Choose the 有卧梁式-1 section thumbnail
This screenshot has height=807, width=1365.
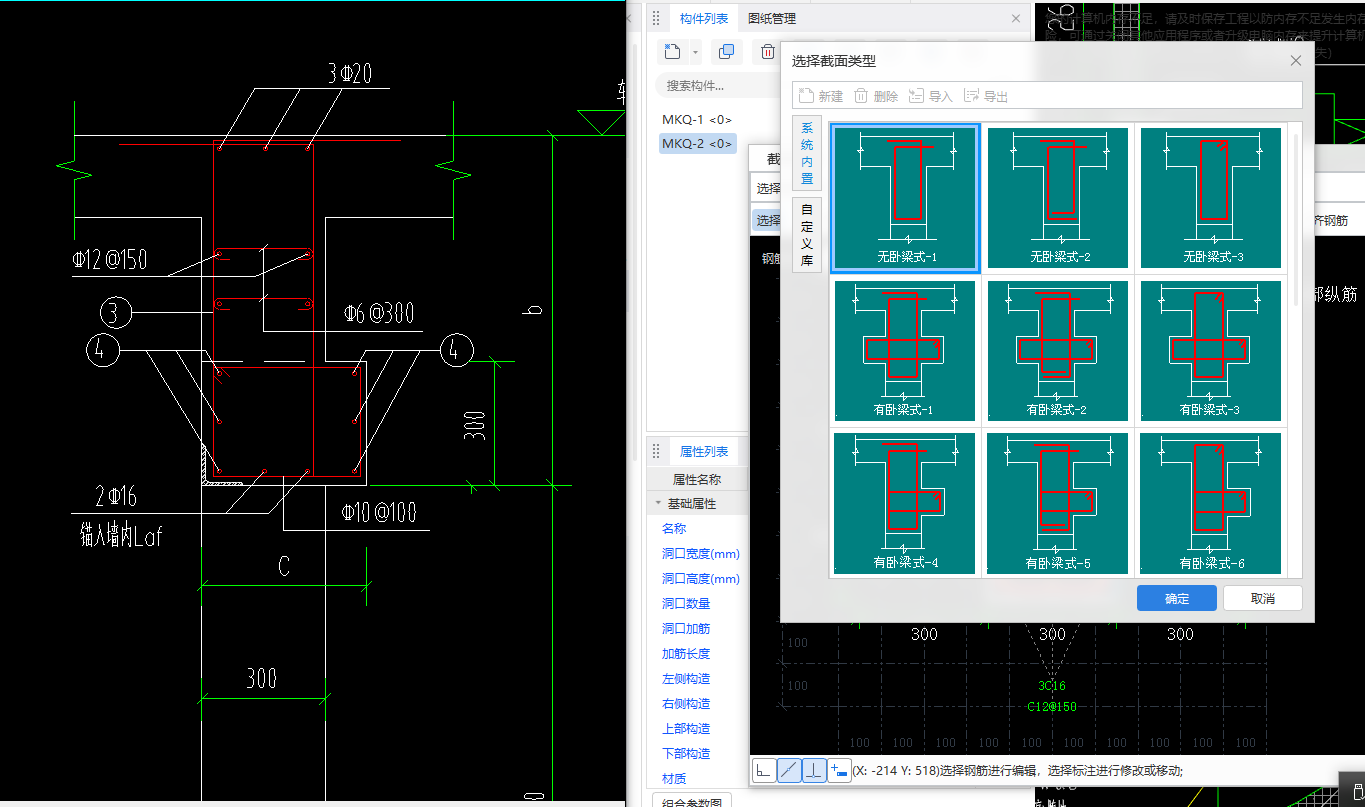[x=905, y=351]
